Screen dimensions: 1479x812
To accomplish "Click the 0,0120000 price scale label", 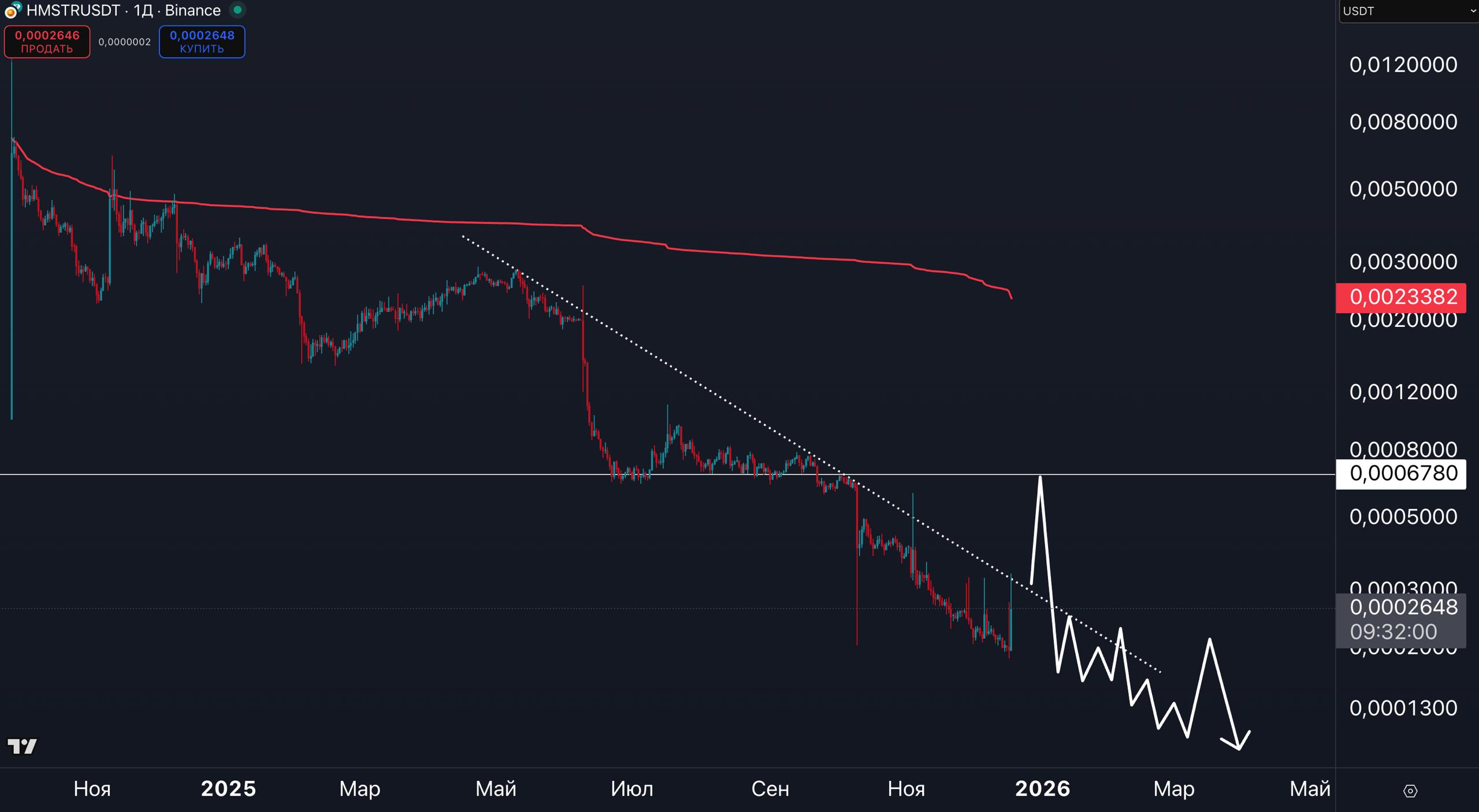I will 1403,64.
